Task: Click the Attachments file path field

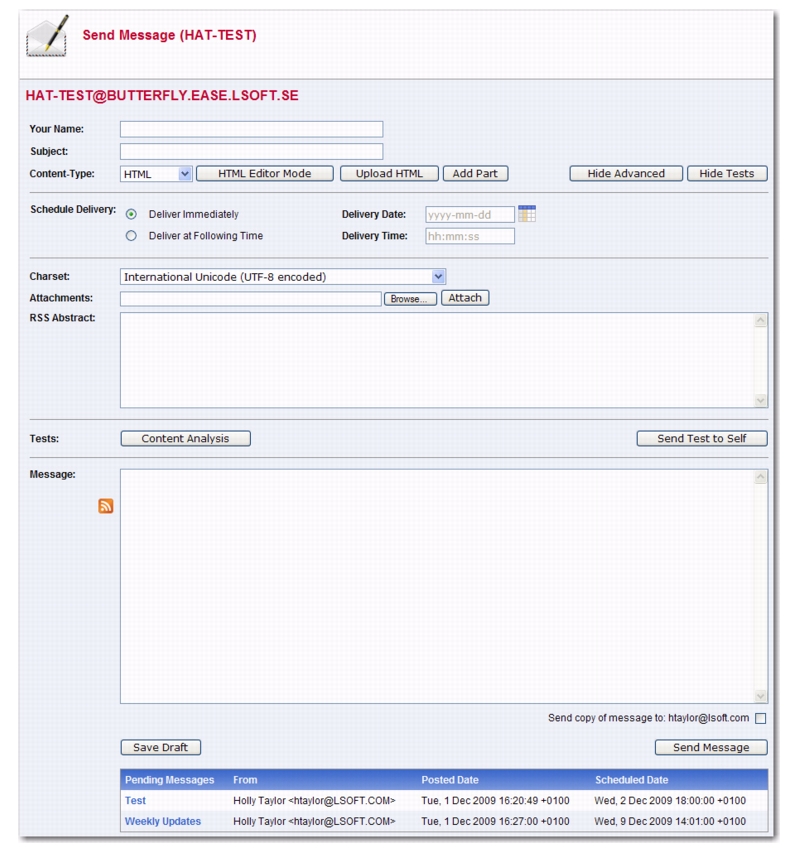Action: click(x=251, y=299)
